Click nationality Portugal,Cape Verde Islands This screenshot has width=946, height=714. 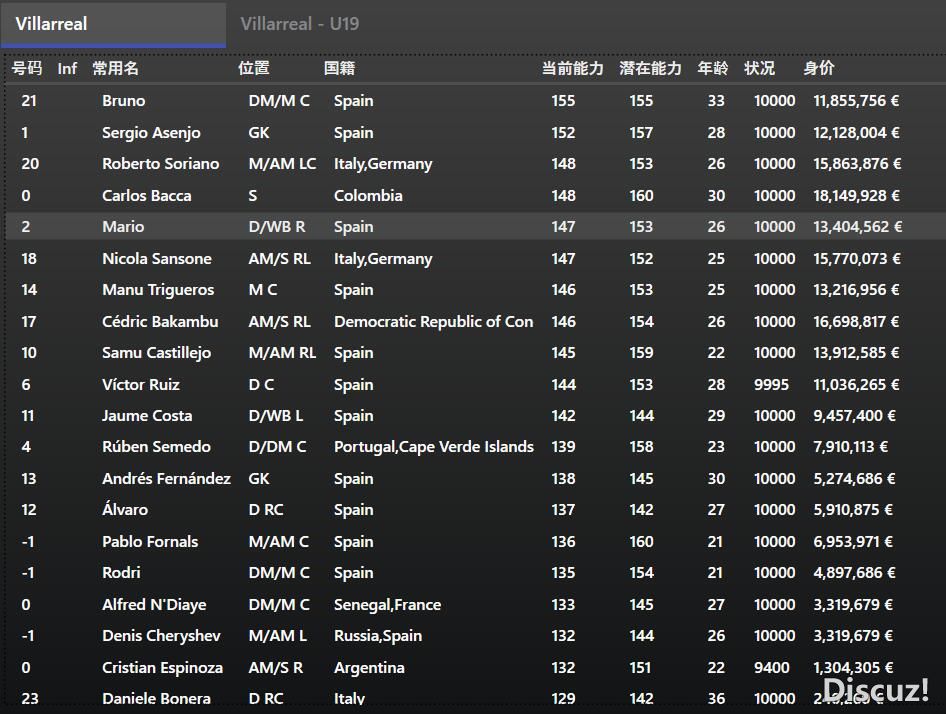(x=434, y=447)
